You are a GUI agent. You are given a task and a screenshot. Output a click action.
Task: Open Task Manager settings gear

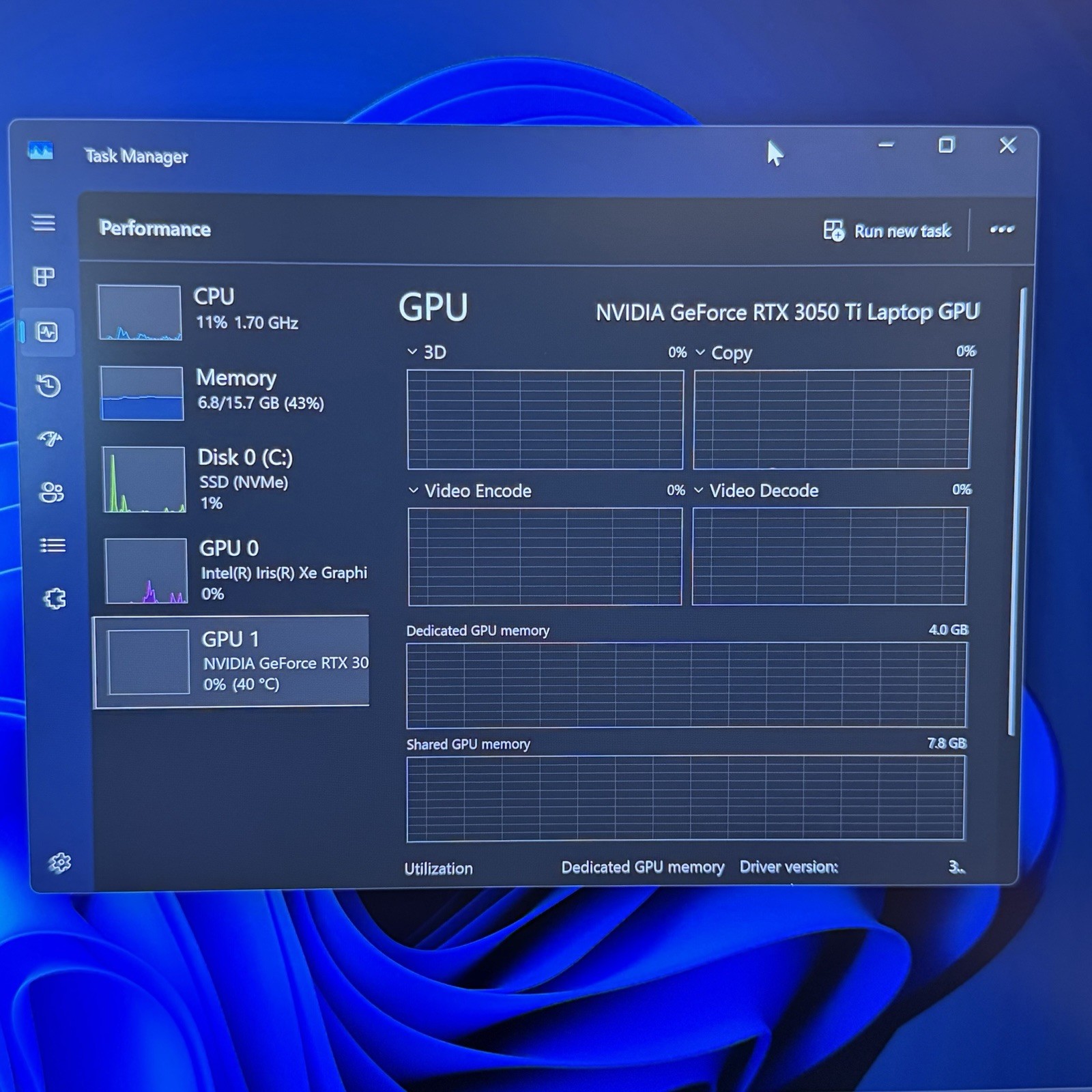click(x=60, y=863)
